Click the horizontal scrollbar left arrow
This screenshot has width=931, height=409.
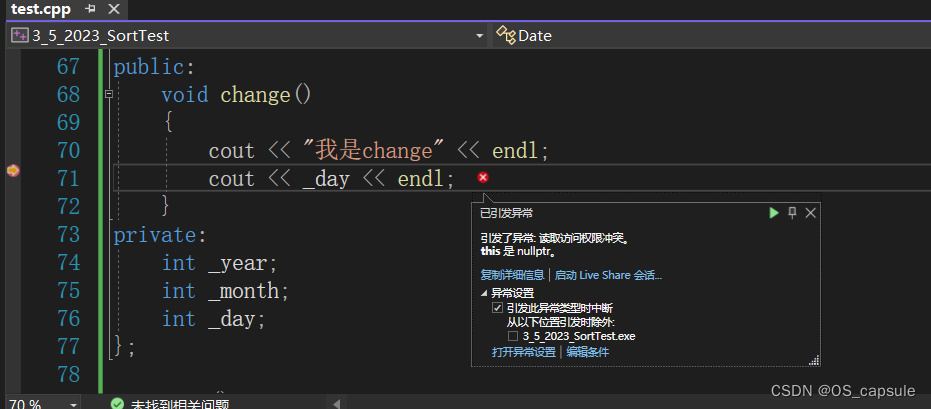pos(337,404)
